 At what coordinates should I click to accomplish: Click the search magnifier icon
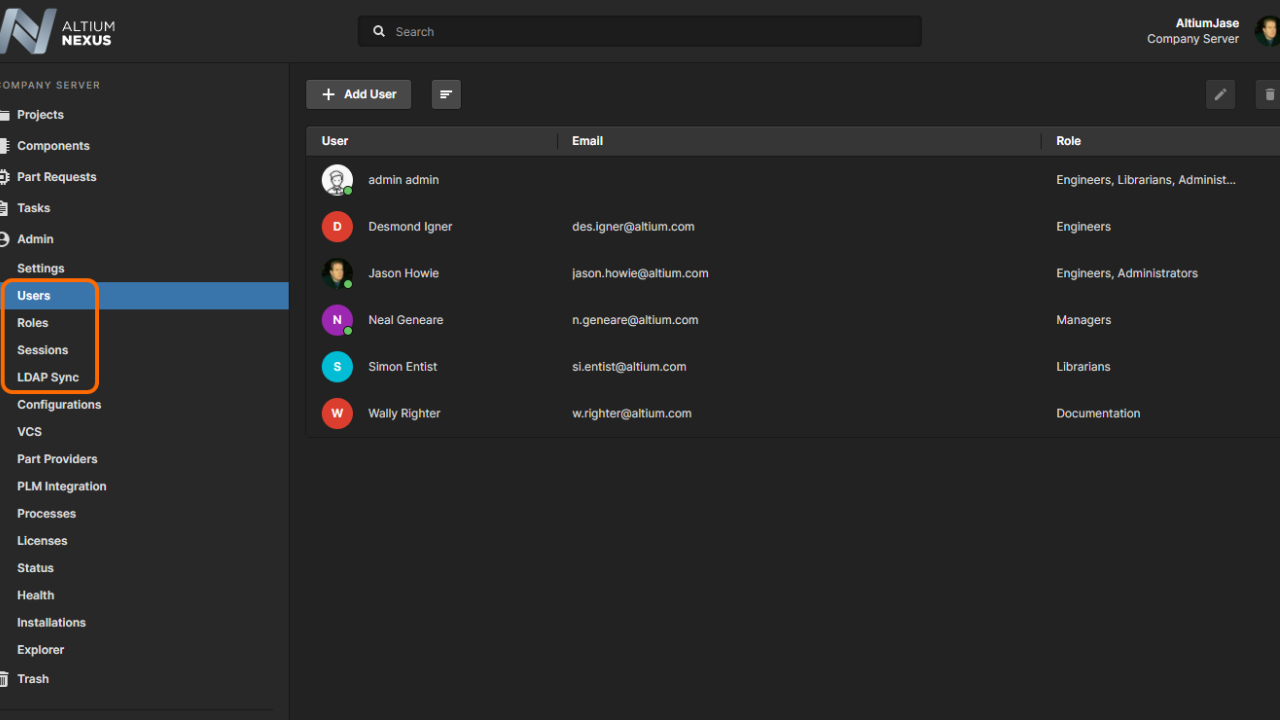click(x=379, y=31)
